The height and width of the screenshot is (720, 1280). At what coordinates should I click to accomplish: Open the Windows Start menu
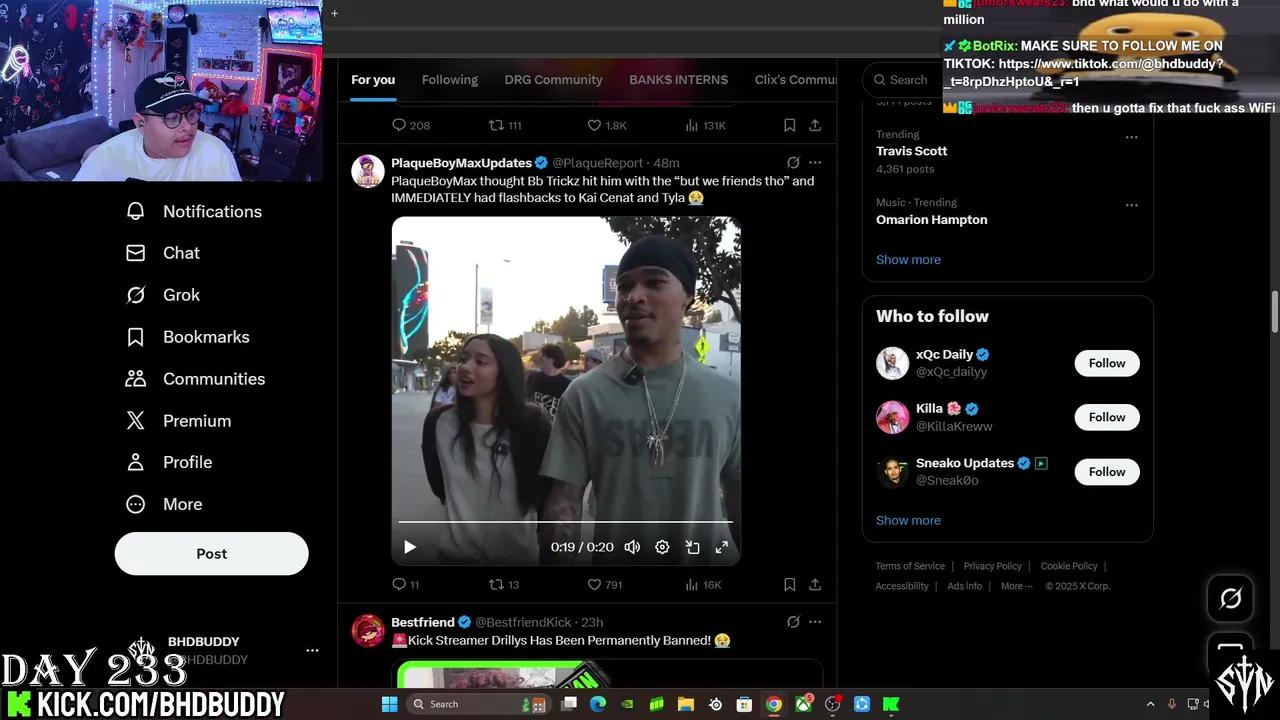pos(389,704)
